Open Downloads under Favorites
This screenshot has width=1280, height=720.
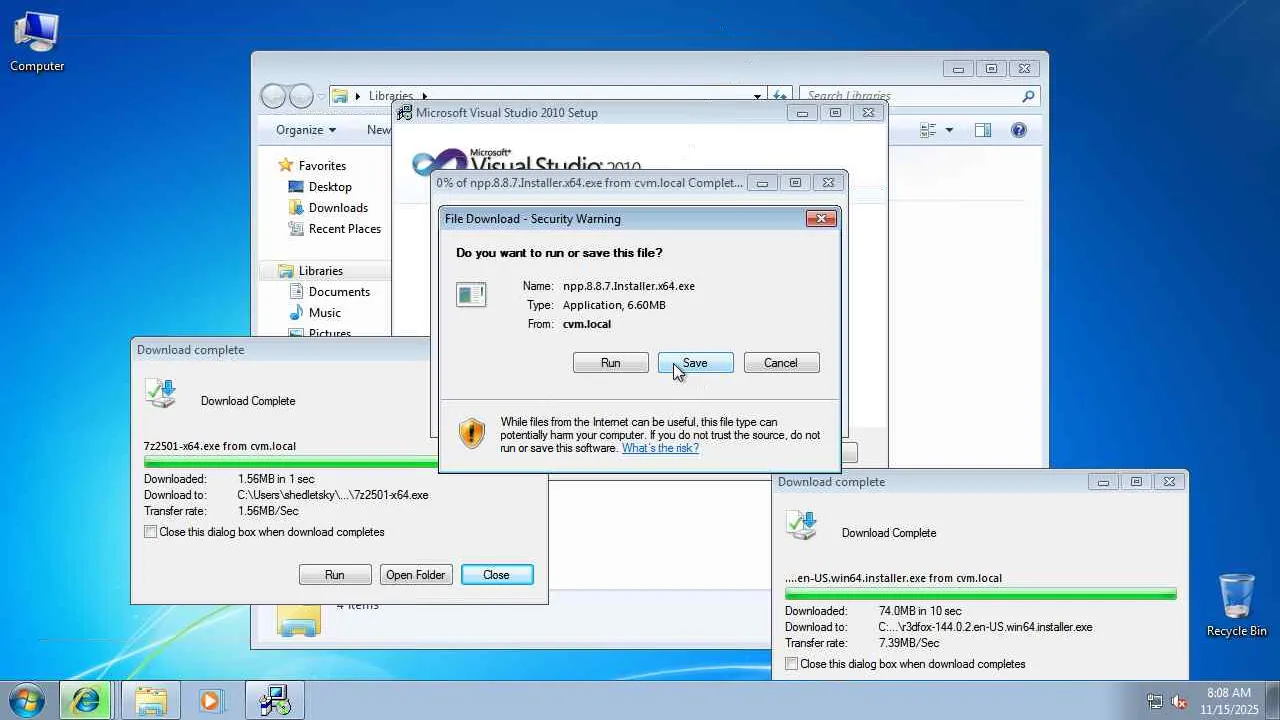point(338,208)
